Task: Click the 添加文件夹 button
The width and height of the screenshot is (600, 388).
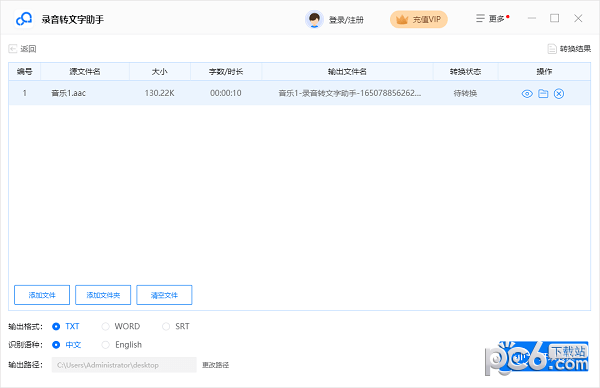Action: (103, 295)
